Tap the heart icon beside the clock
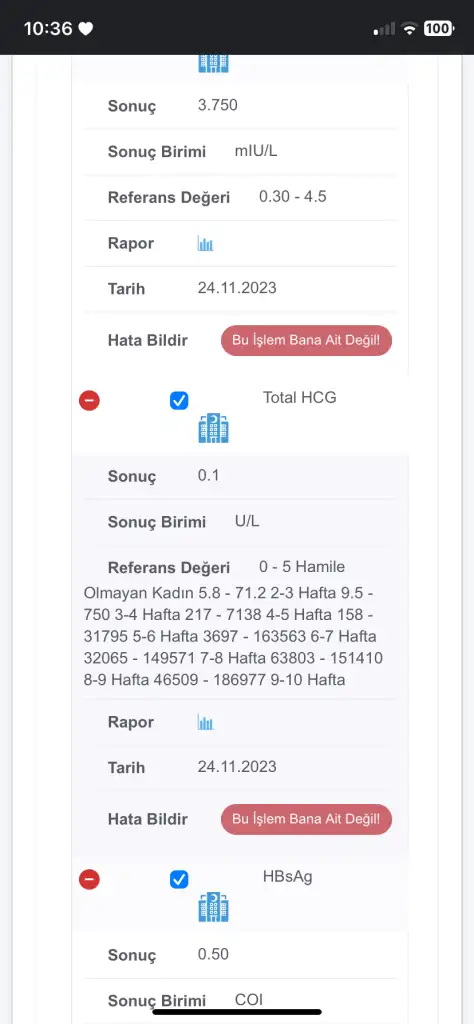 86,29
